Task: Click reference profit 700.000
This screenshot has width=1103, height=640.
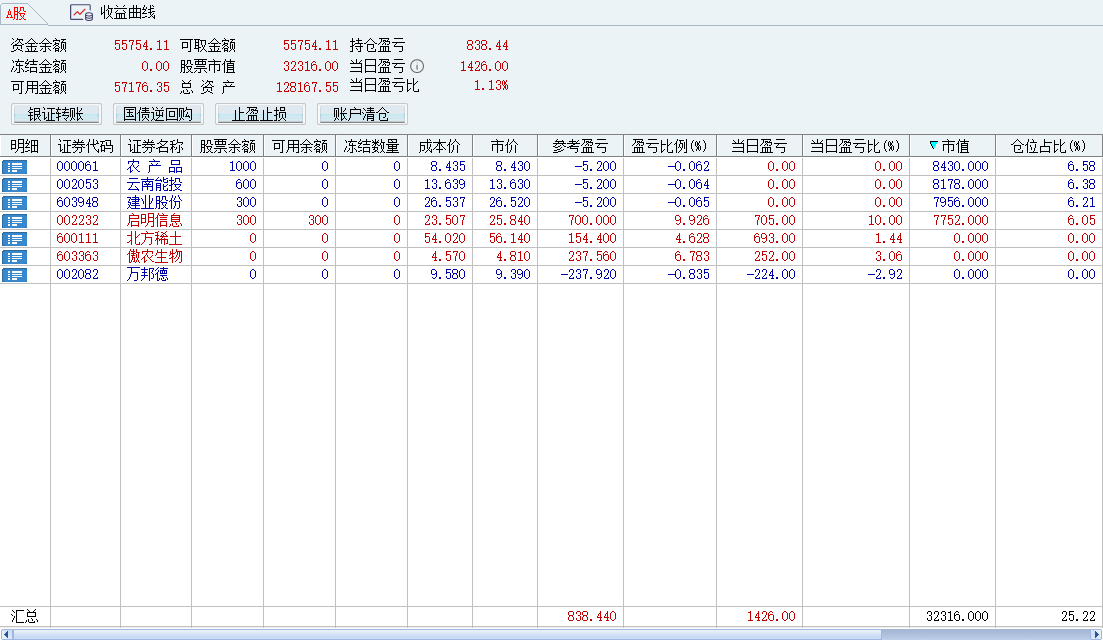Action: click(592, 221)
